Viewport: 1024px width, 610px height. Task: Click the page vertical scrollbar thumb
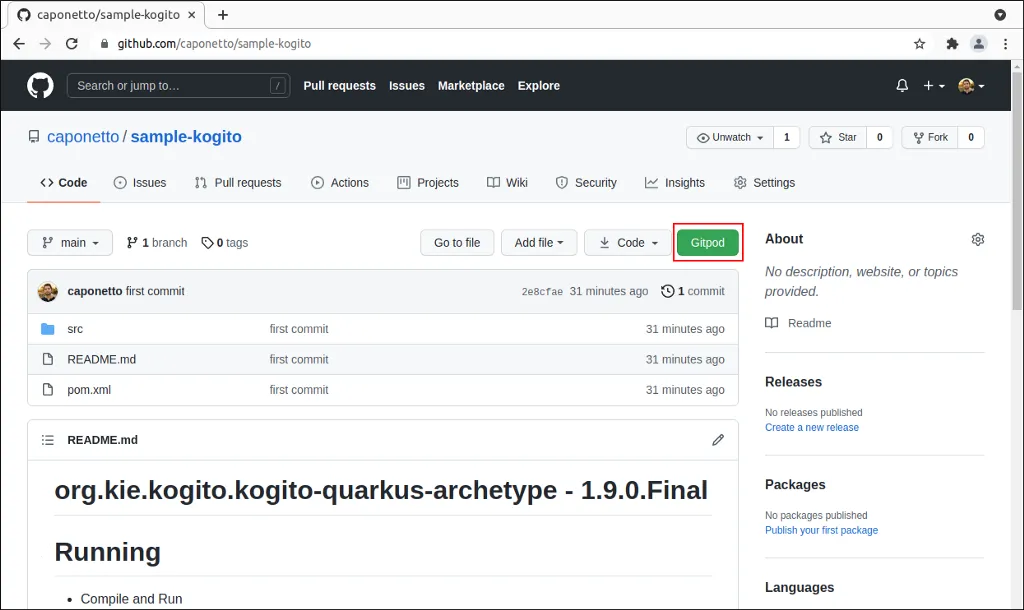(x=1017, y=191)
